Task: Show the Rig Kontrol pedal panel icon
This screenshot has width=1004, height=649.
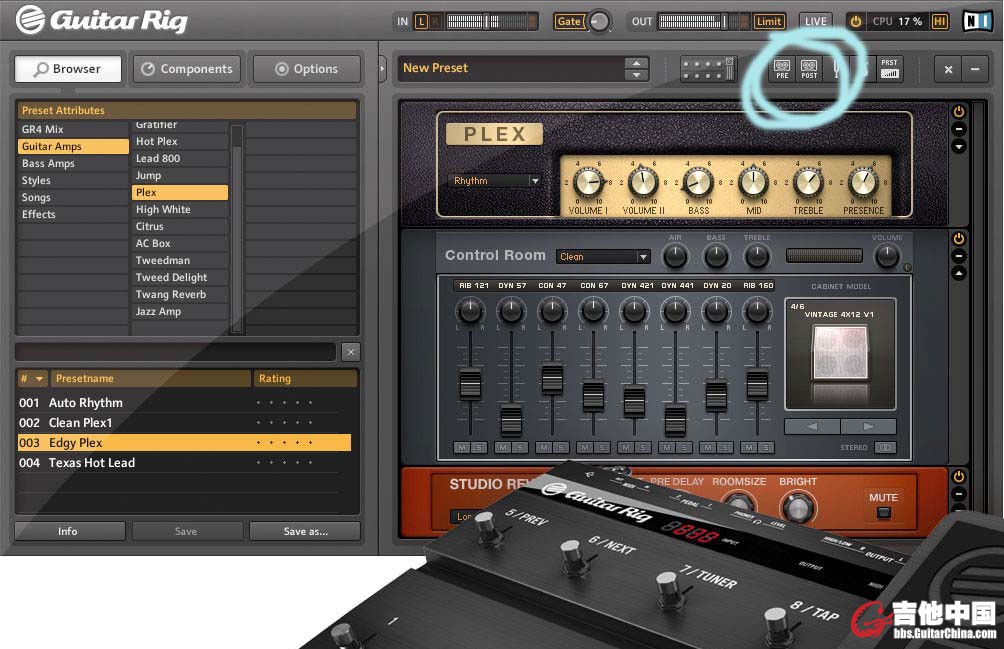Action: tap(707, 68)
